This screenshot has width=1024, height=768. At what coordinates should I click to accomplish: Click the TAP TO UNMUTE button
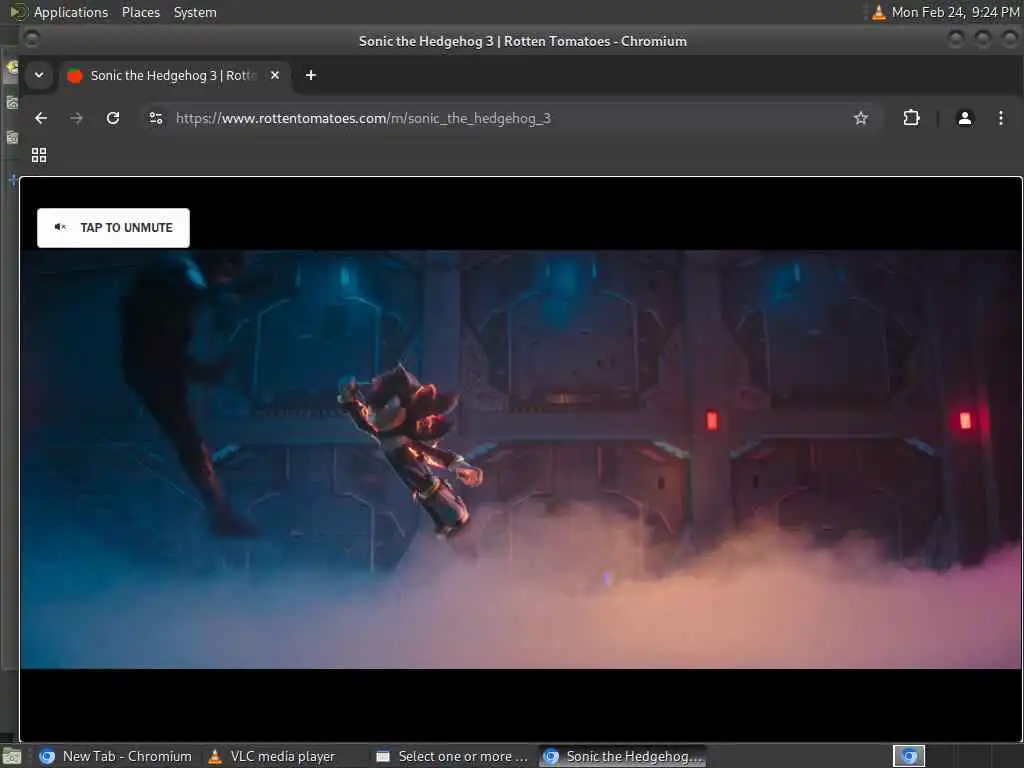tap(113, 228)
